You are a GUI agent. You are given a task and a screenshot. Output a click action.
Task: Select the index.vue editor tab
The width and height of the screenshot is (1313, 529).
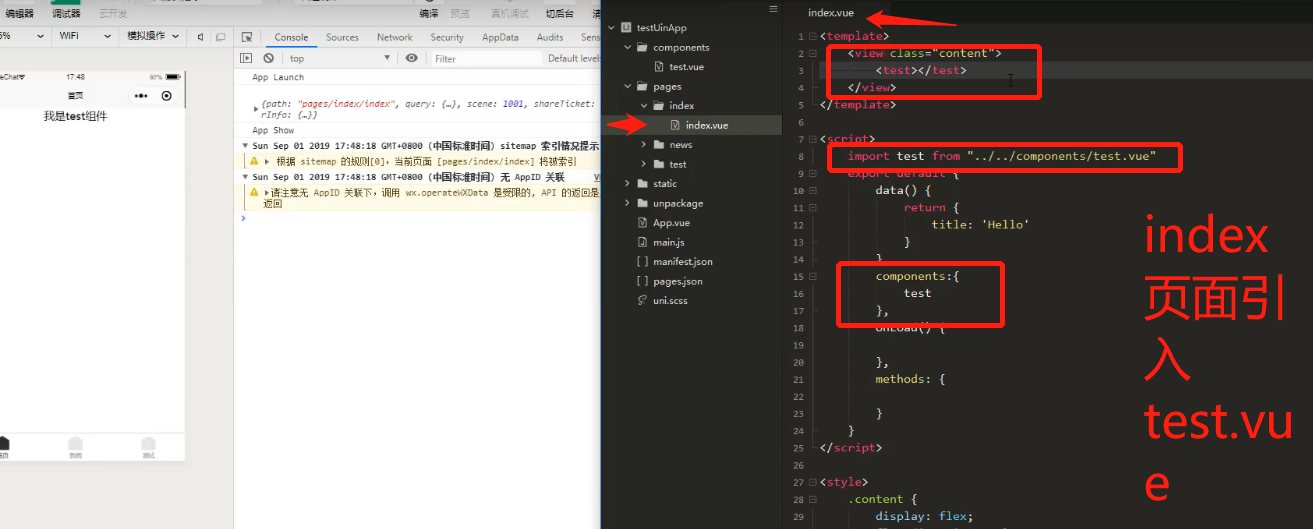click(829, 12)
